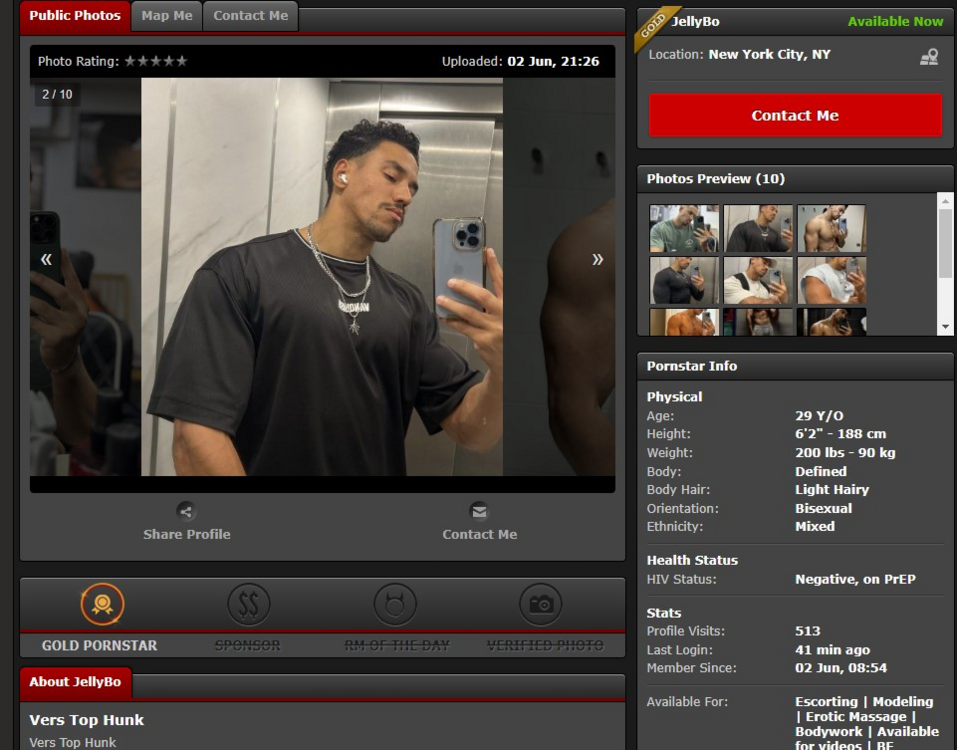Viewport: 957px width, 750px height.
Task: Click the map location icon beside New York City
Action: click(x=929, y=57)
